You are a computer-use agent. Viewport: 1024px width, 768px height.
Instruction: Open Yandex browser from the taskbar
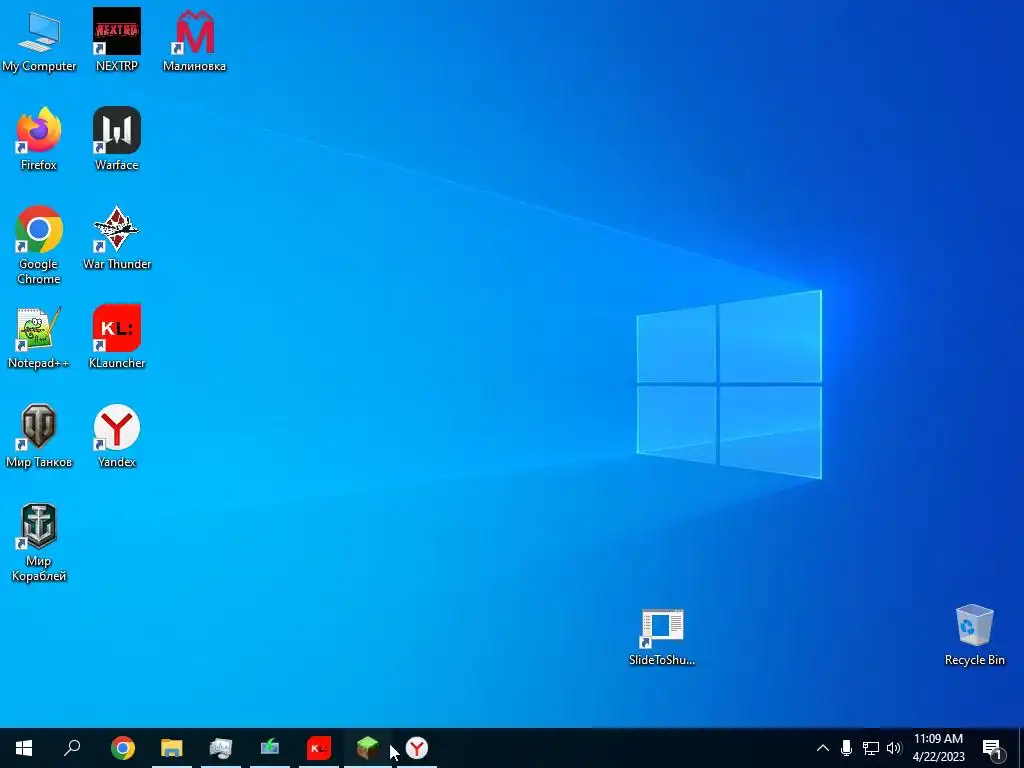pos(417,748)
